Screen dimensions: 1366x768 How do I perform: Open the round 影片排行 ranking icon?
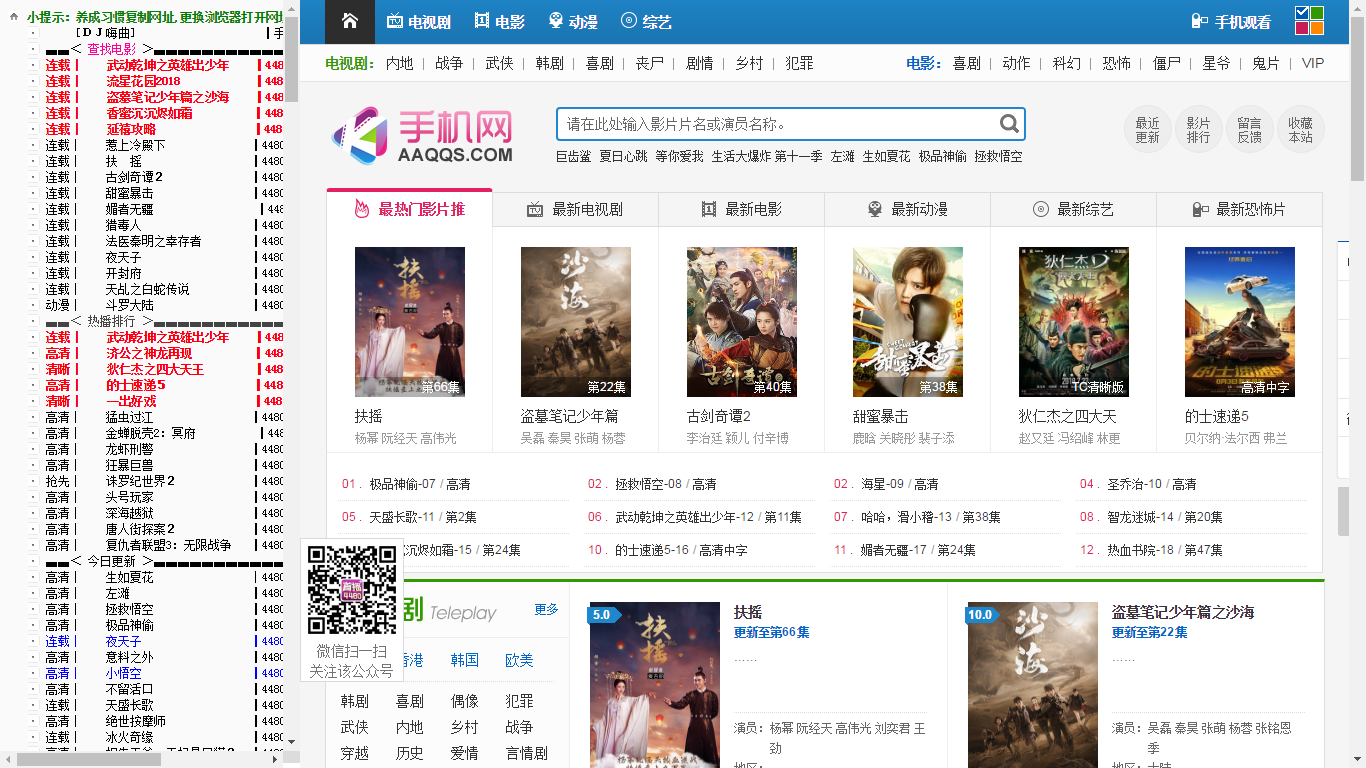coord(1198,130)
